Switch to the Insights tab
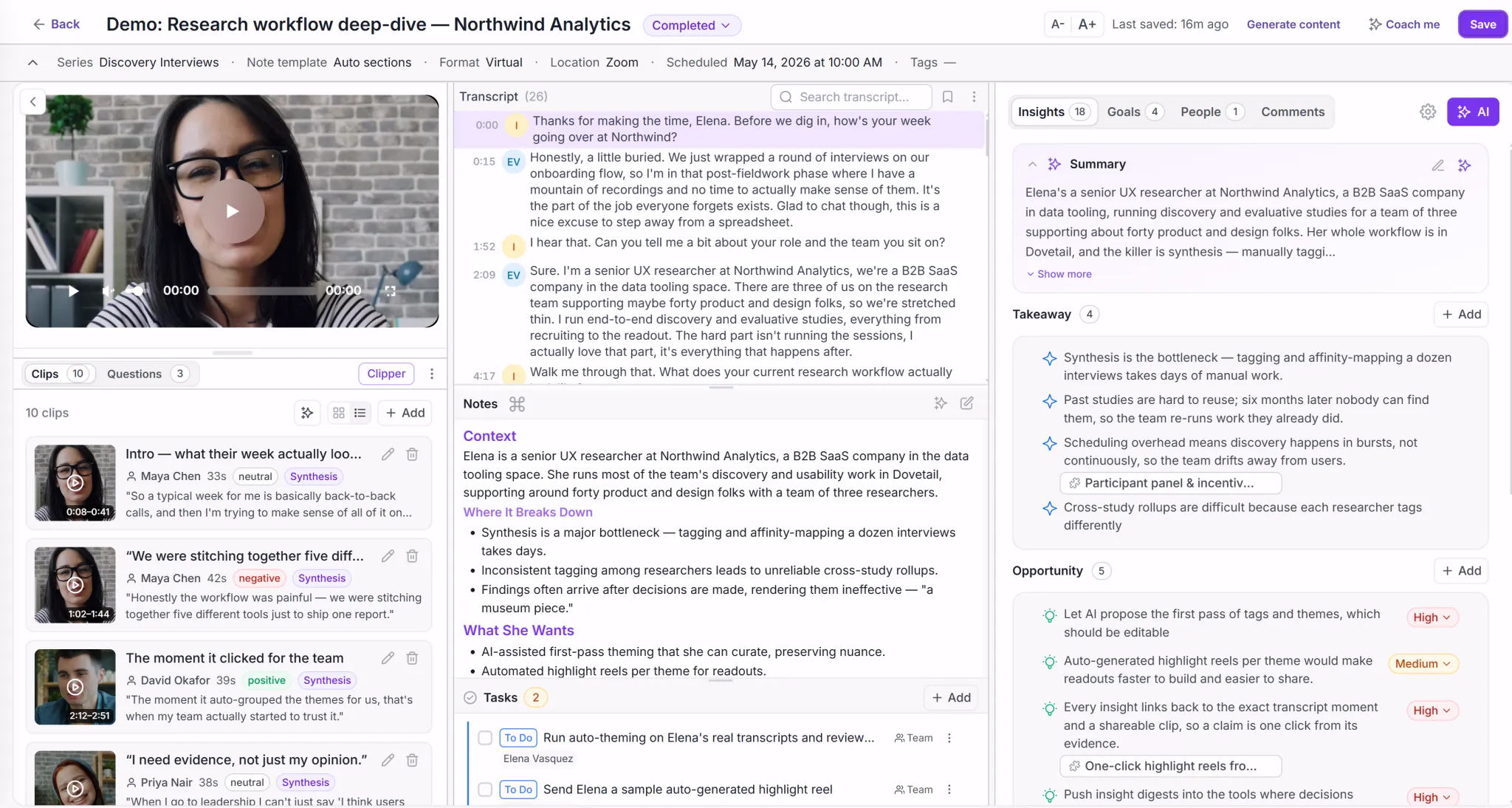Screen dimensions: 1512x808 (x=1054, y=112)
